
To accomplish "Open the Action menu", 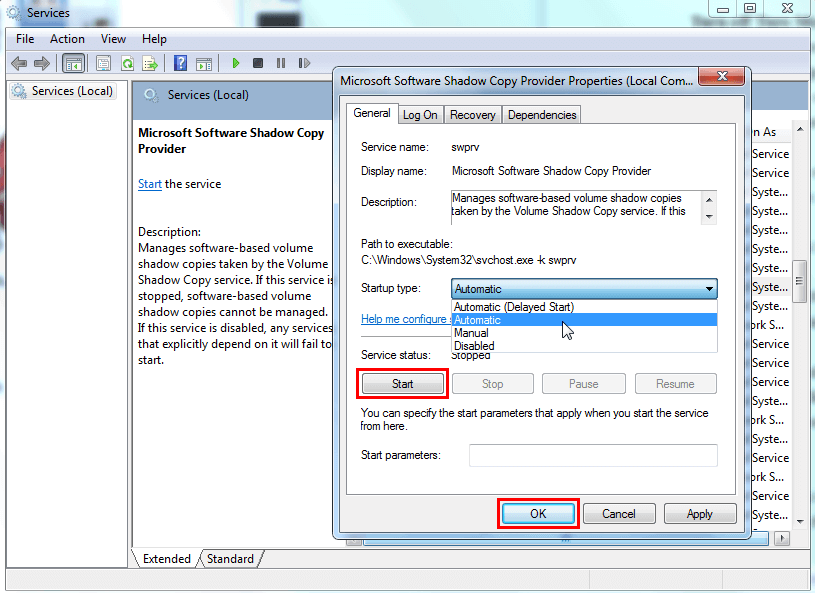I will pos(67,39).
